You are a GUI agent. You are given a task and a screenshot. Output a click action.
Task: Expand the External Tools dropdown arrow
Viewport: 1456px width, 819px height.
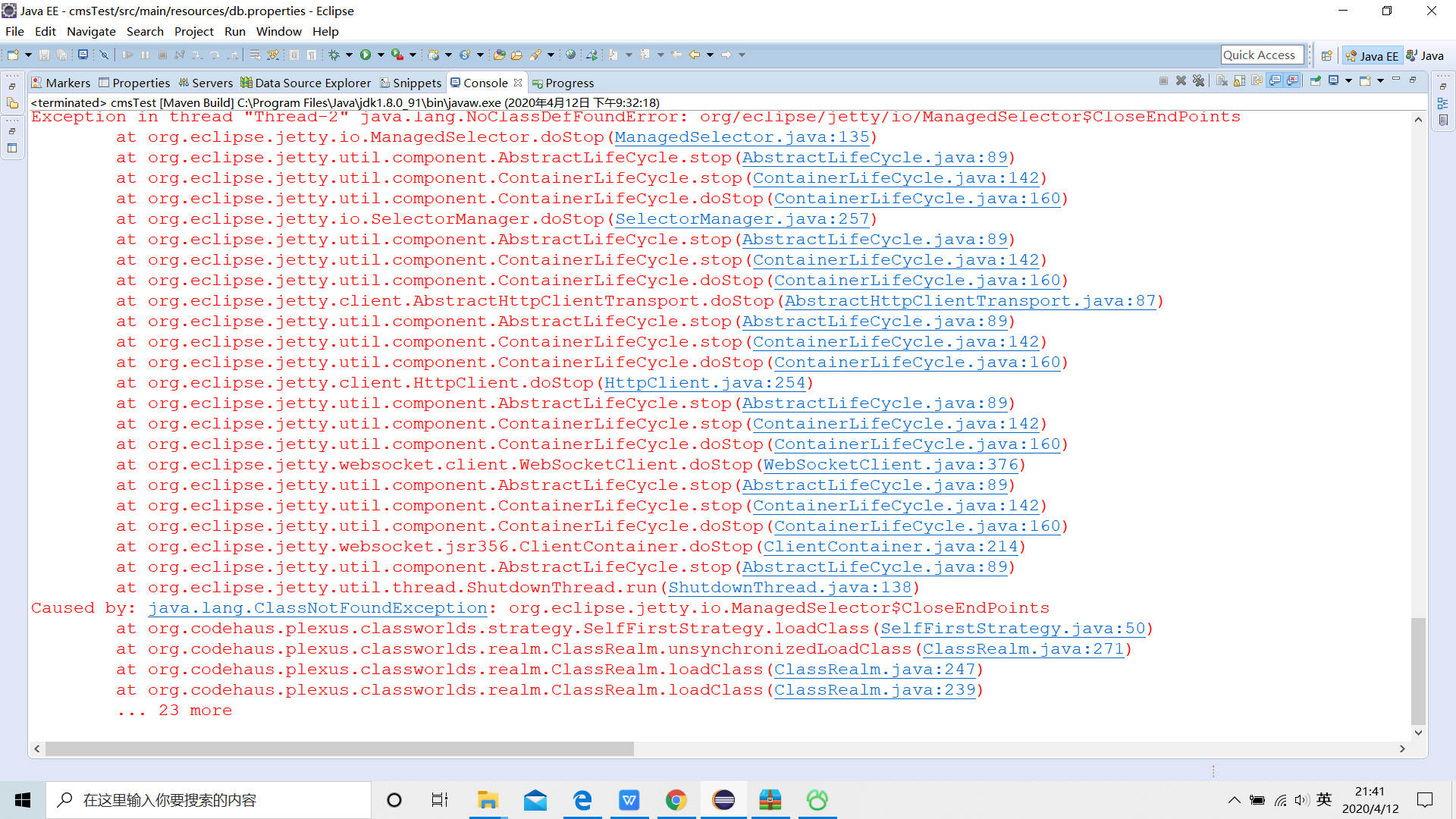(x=413, y=55)
